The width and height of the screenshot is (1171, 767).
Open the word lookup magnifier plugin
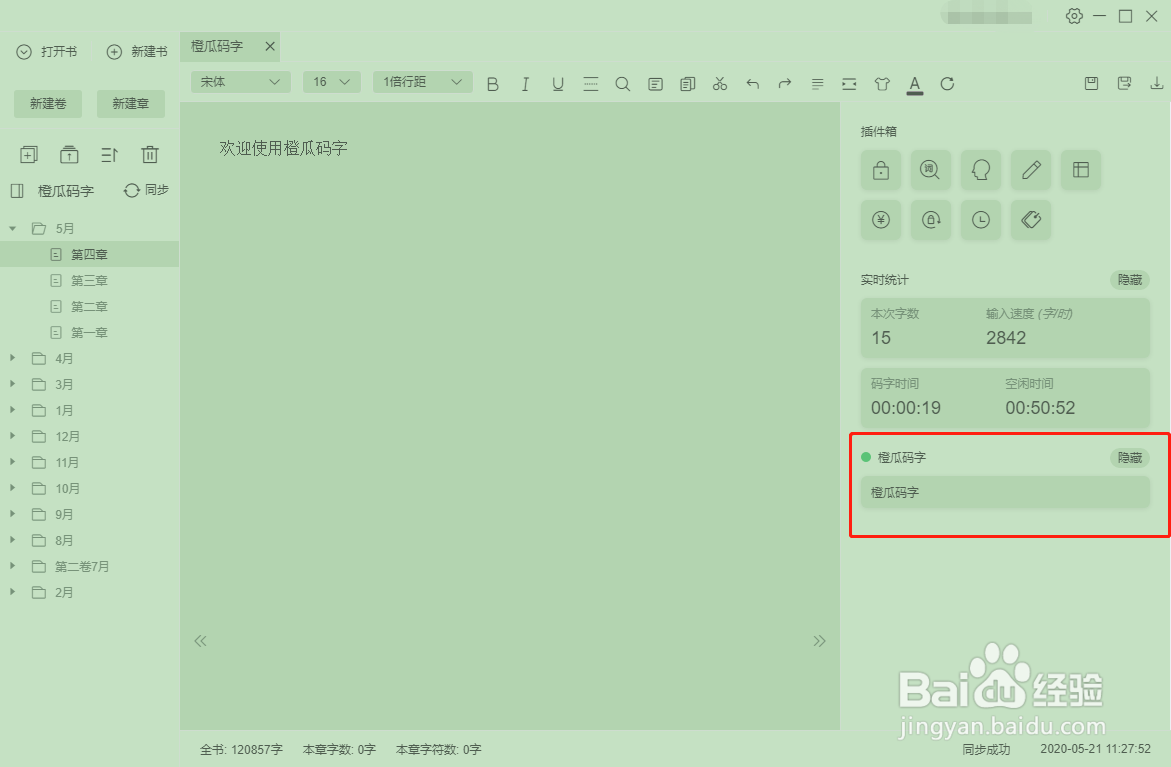pos(931,170)
